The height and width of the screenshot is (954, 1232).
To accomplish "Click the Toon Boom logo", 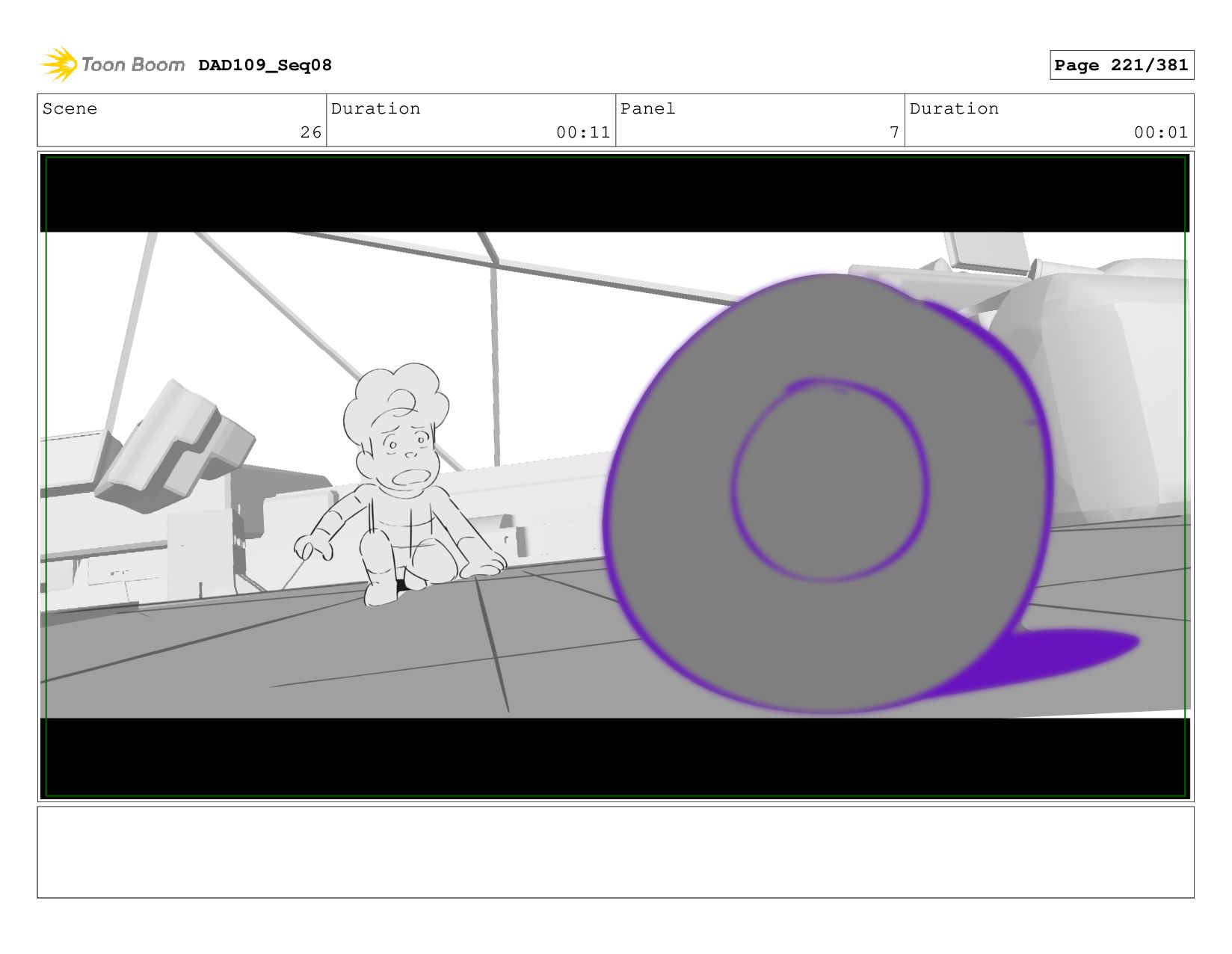I will (112, 64).
